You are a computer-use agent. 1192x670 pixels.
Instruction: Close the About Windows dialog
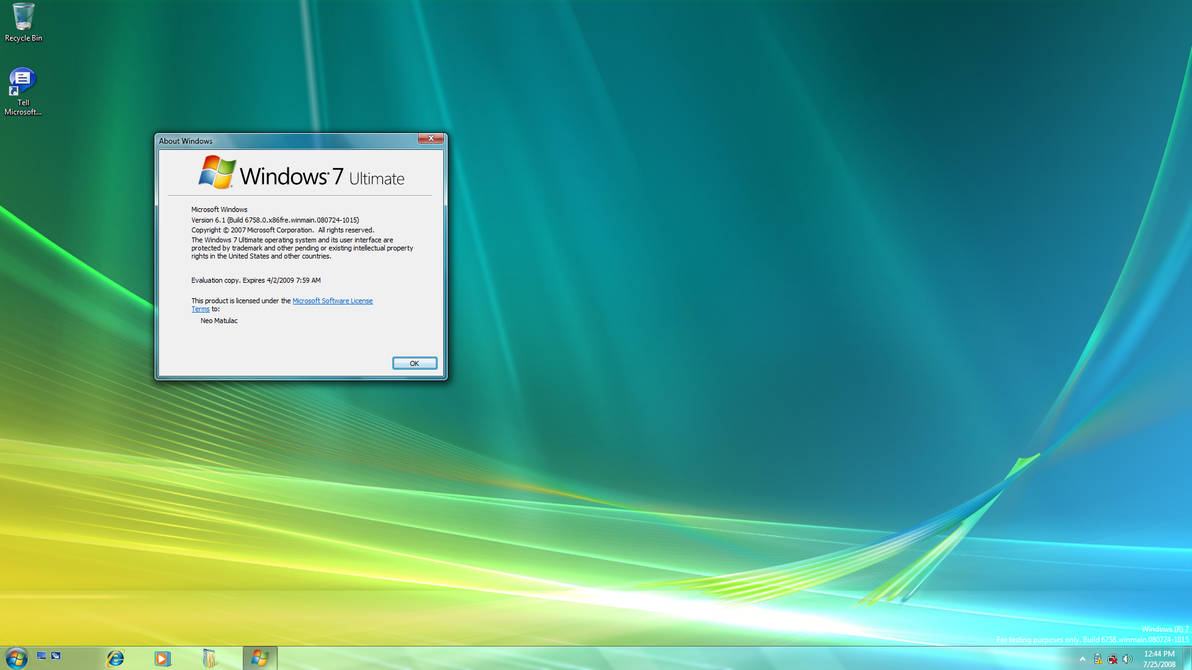pos(430,138)
